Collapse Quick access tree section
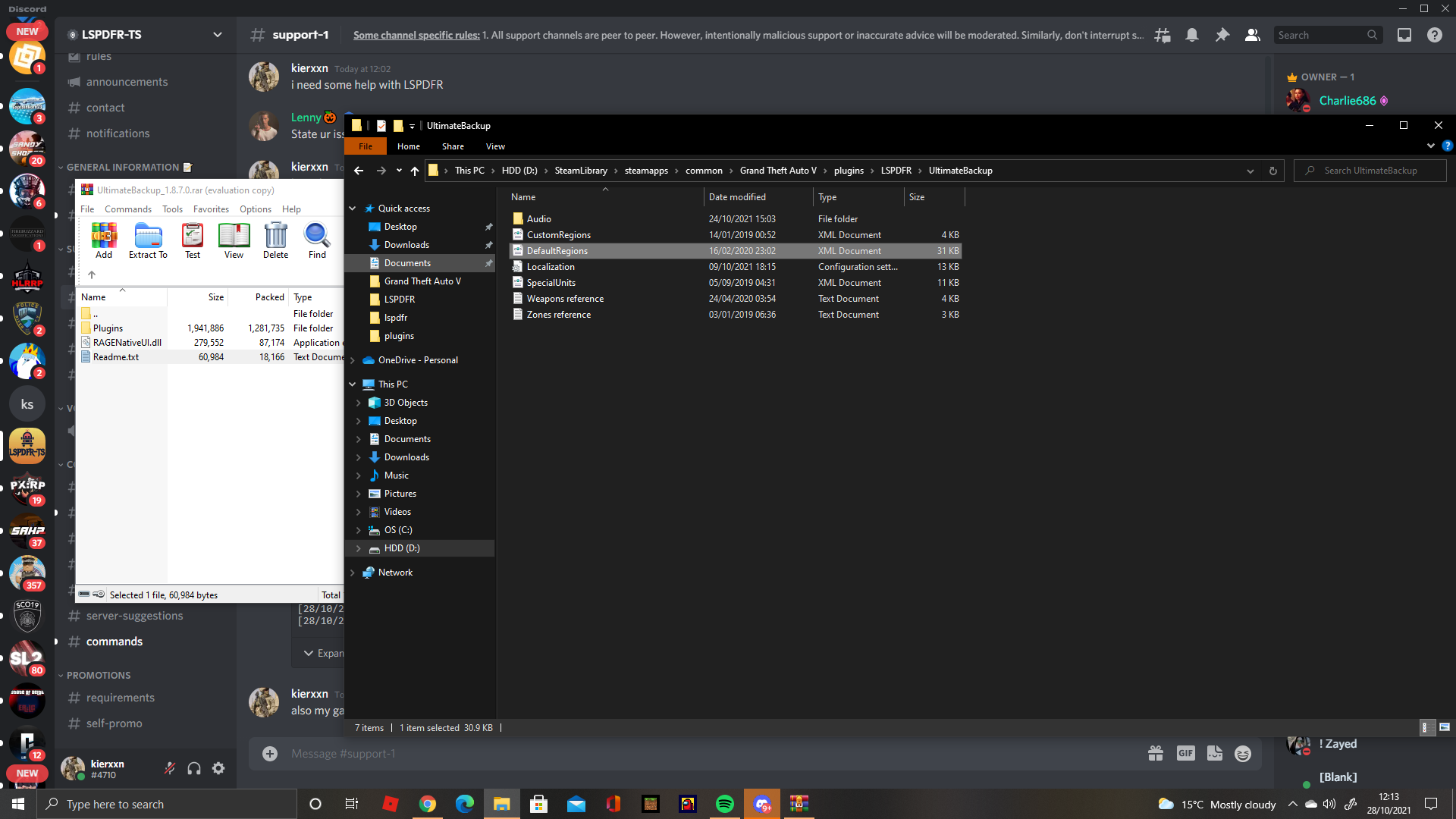Viewport: 1456px width, 819px height. (x=353, y=209)
